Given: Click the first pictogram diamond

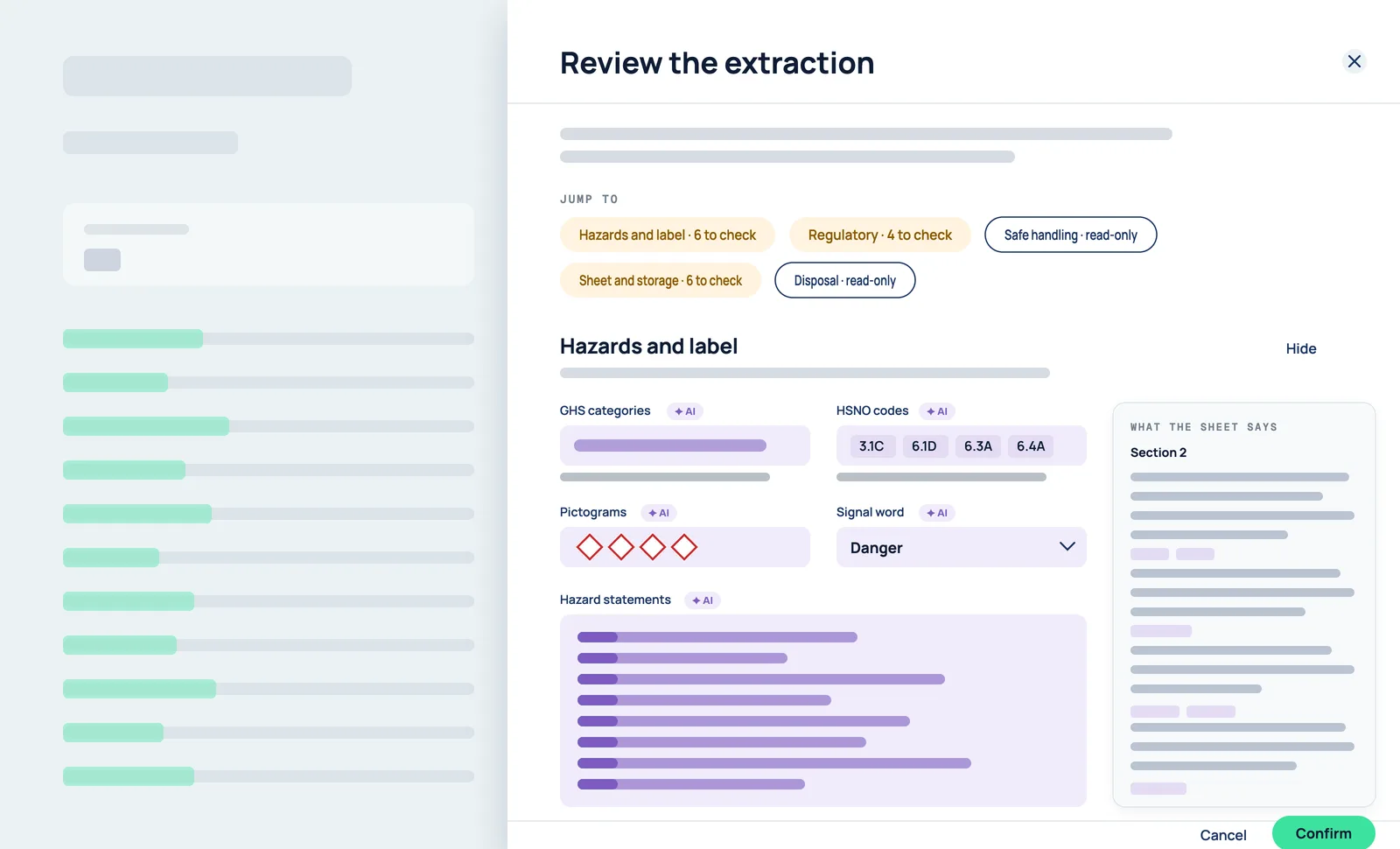Looking at the screenshot, I should tap(590, 547).
